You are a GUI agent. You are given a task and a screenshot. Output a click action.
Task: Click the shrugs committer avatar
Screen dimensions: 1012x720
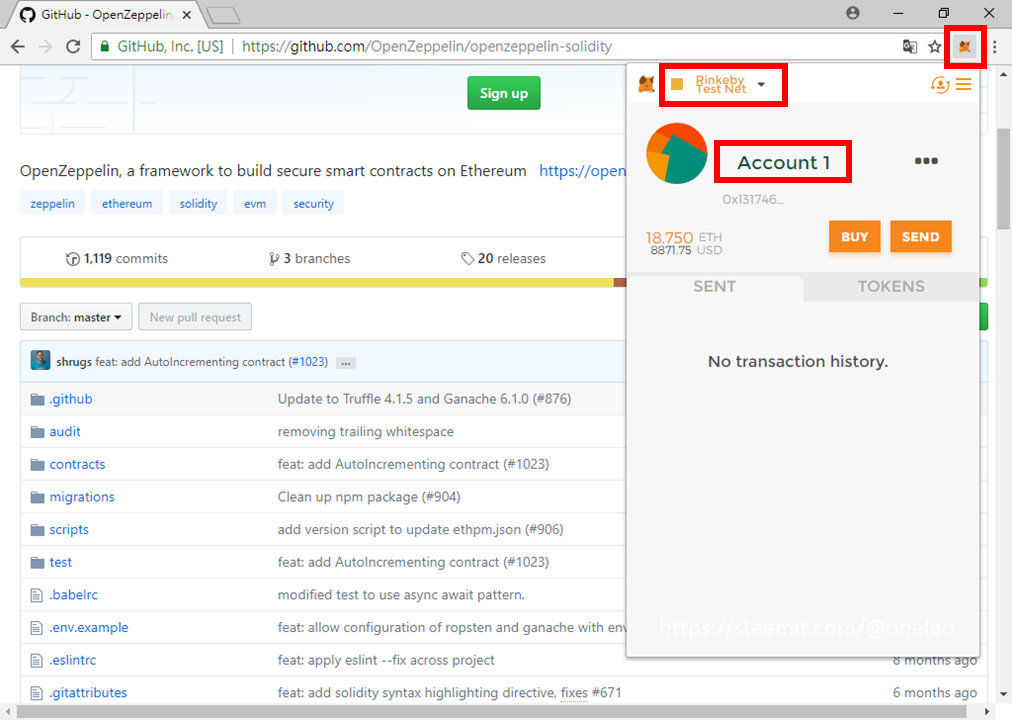(40, 360)
